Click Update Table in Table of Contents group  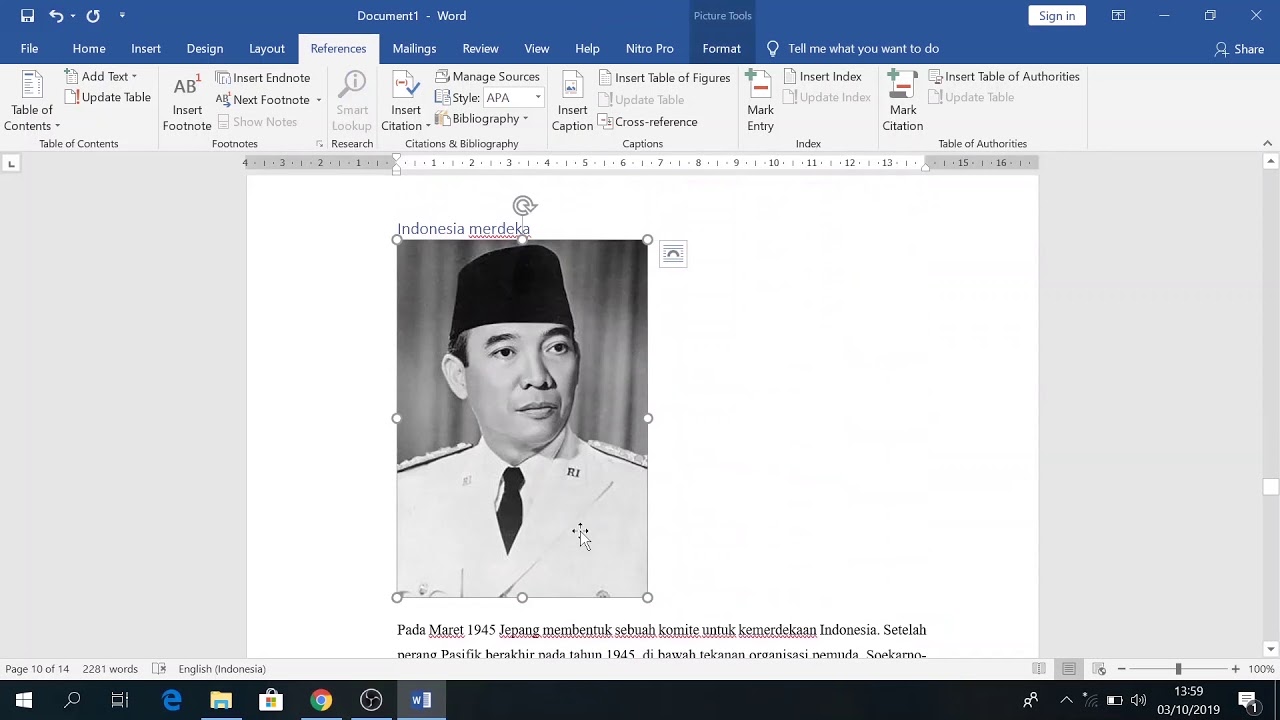107,97
